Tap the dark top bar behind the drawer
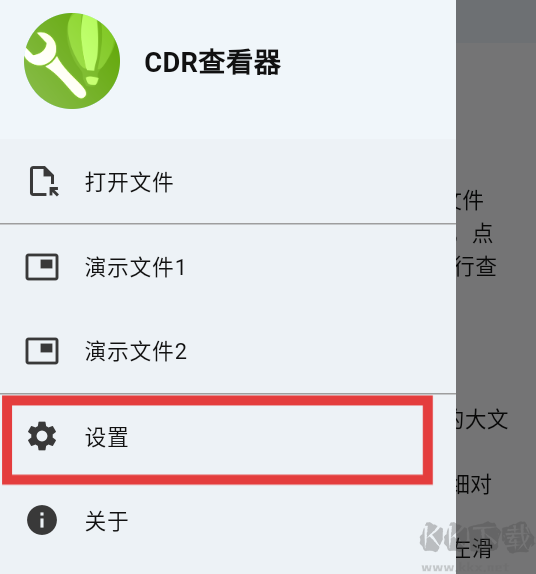Screen dimensions: 536x574 pyautogui.click(x=496, y=21)
